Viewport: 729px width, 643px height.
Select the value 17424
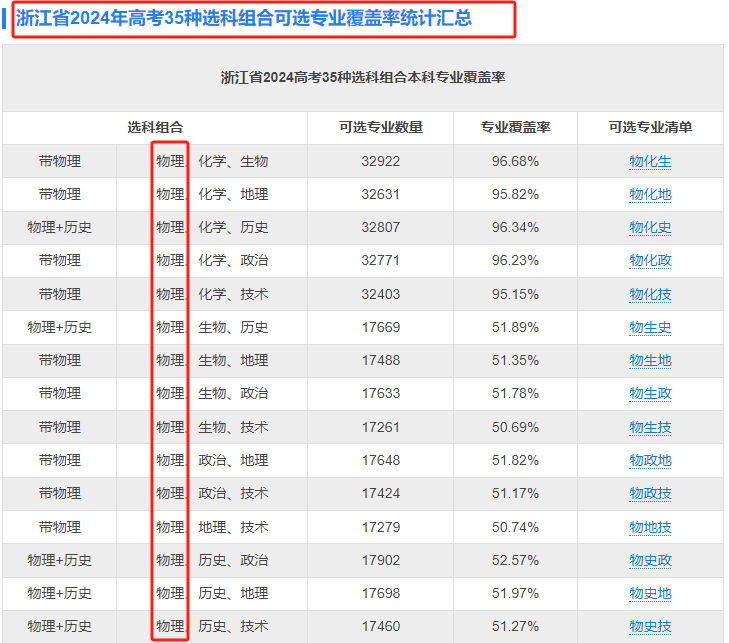(380, 493)
